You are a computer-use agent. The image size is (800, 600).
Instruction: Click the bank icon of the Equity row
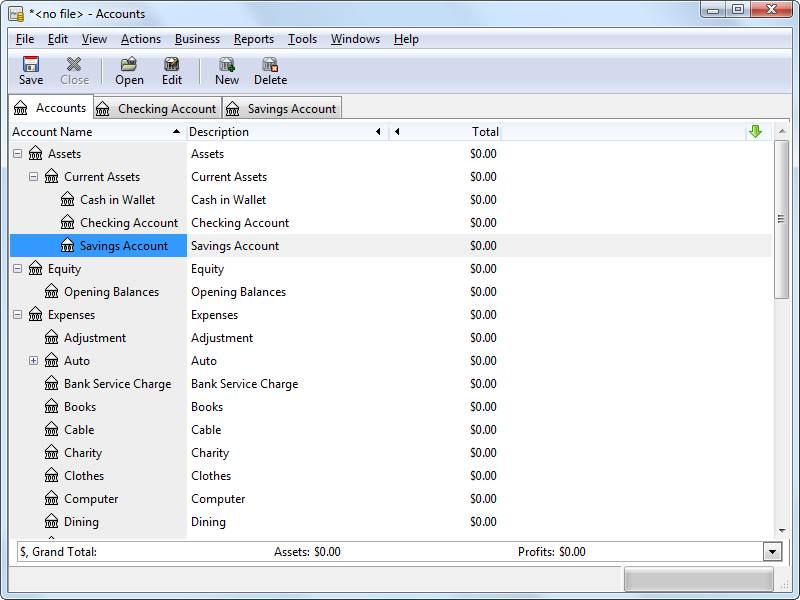(35, 268)
